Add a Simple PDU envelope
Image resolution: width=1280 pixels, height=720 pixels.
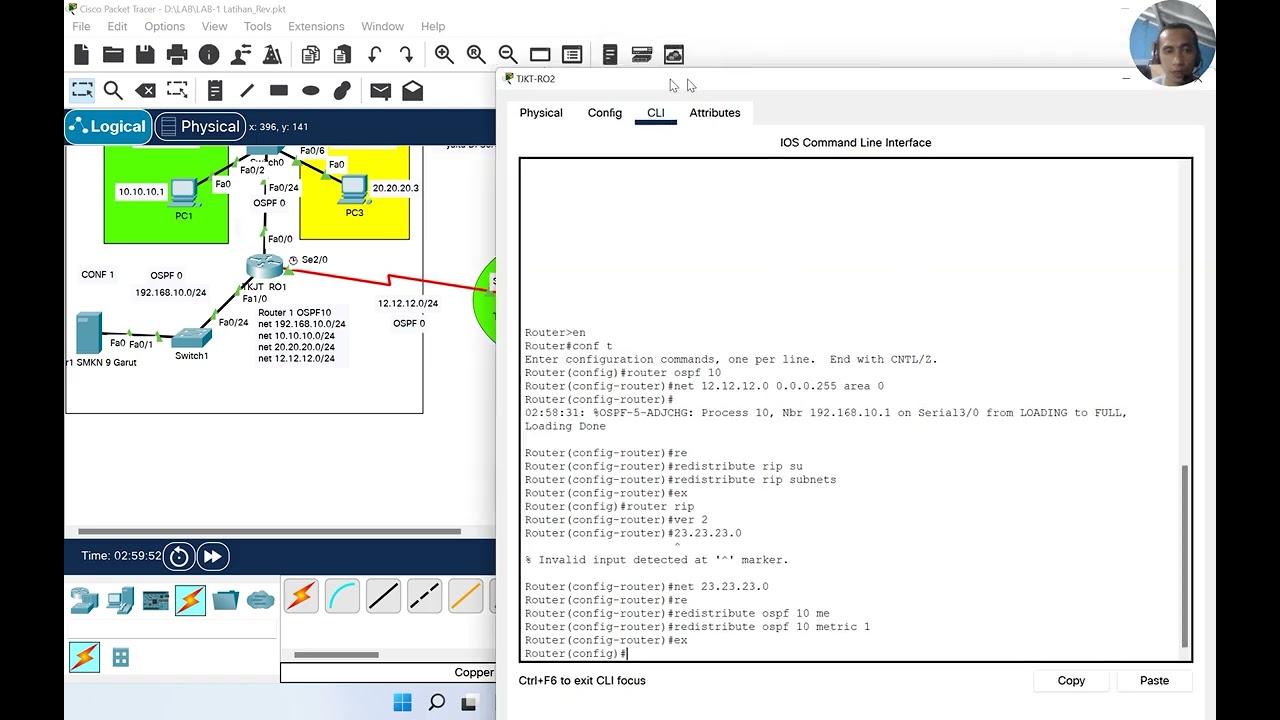click(380, 91)
